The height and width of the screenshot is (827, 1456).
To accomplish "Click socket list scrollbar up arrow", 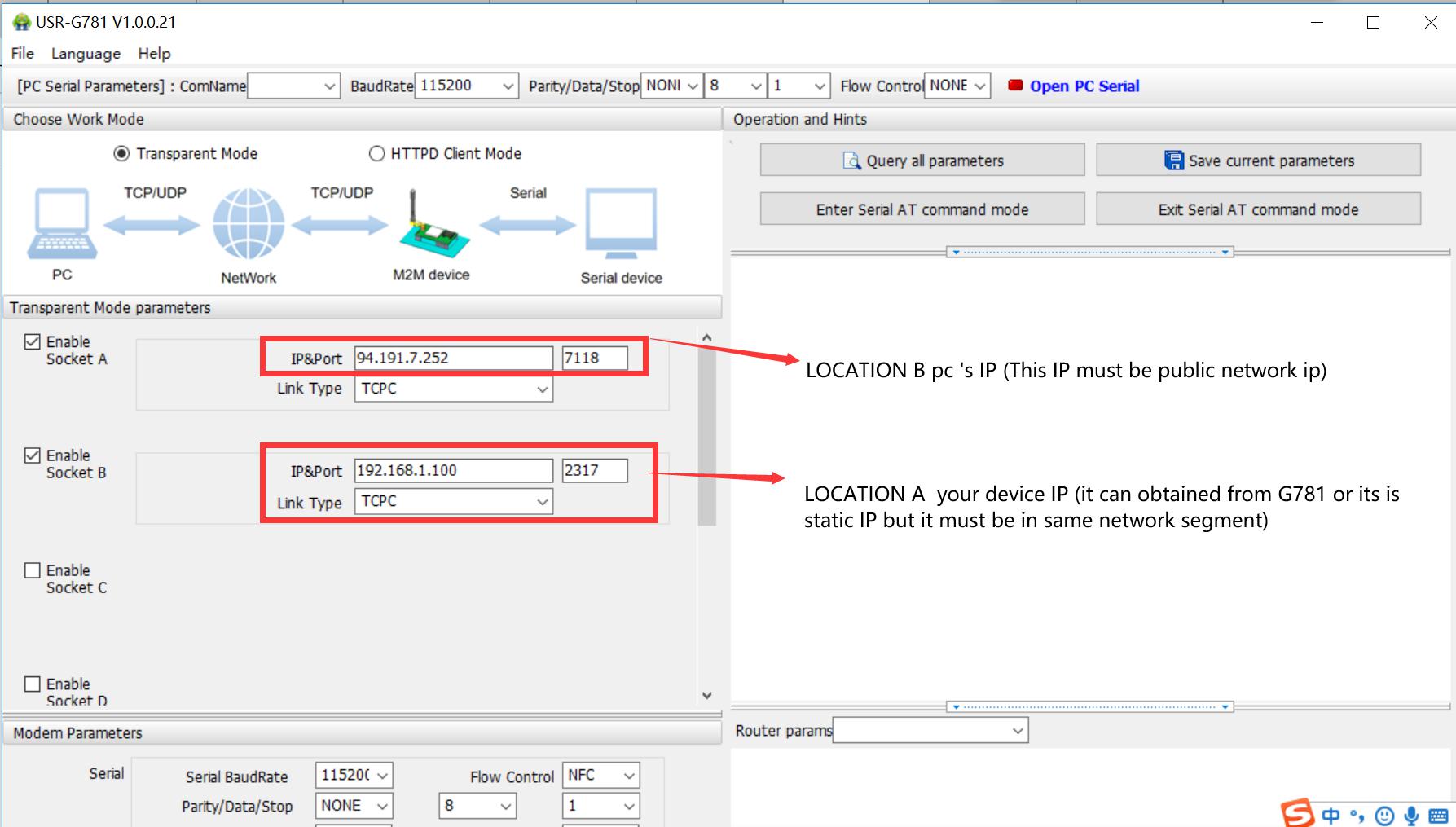I will (x=707, y=337).
